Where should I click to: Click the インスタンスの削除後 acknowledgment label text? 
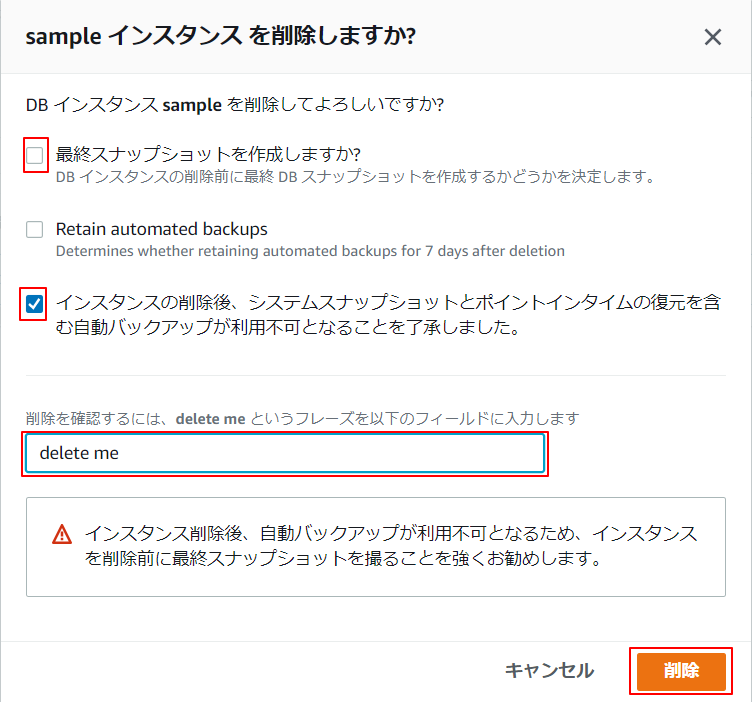[388, 315]
